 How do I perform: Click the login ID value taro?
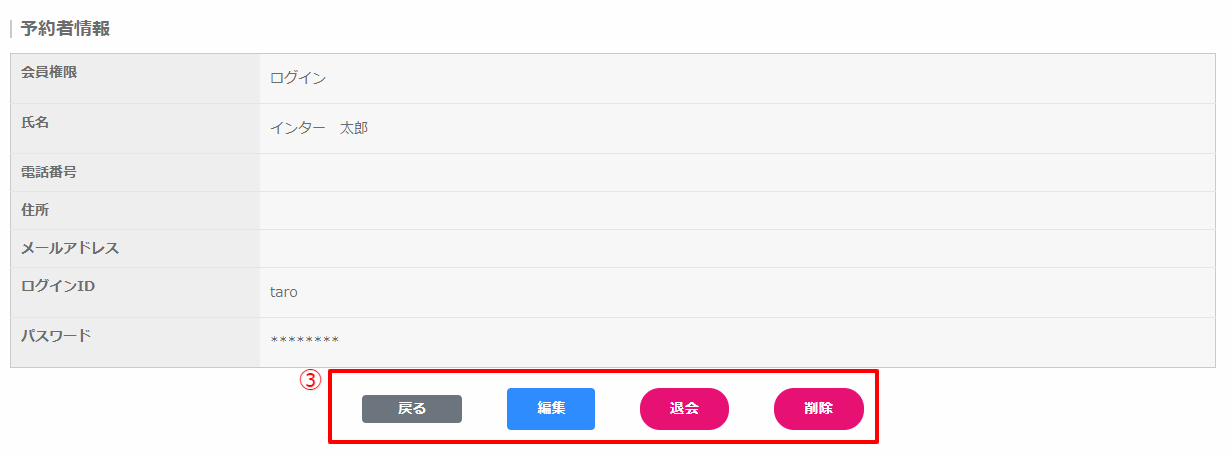coord(284,292)
